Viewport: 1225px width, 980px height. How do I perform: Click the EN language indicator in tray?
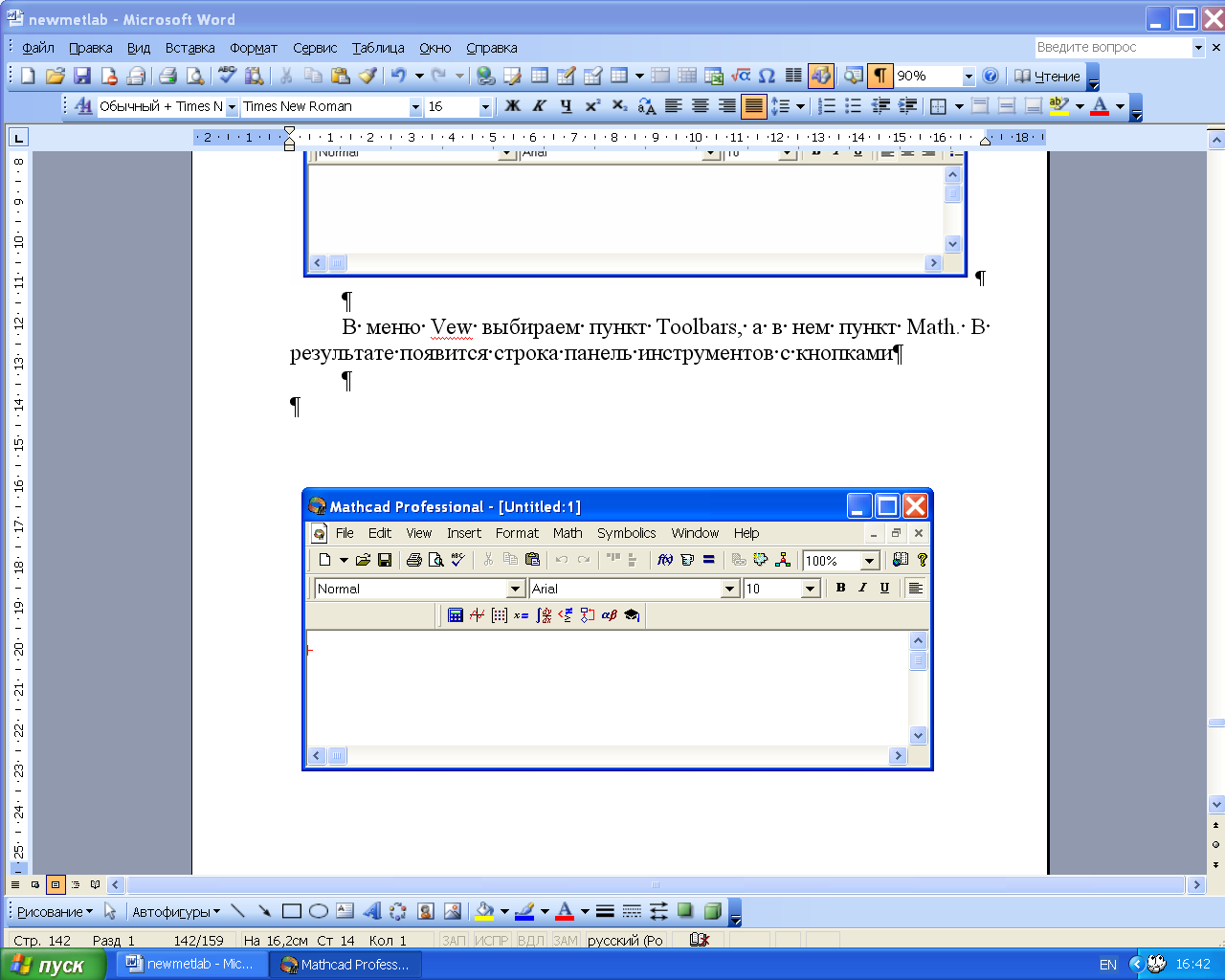point(1108,965)
